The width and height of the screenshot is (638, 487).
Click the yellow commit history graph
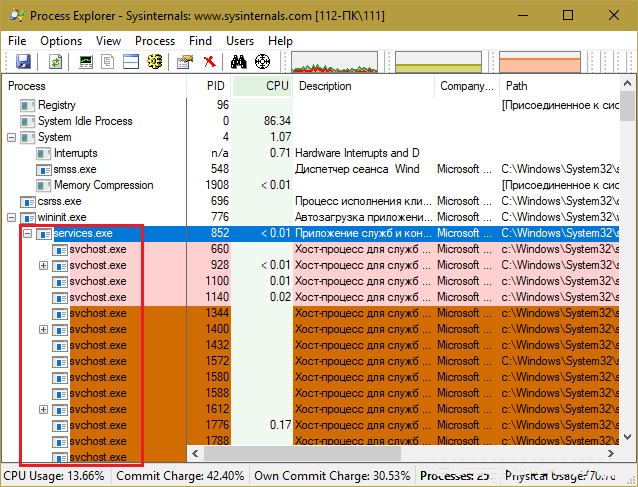(438, 62)
